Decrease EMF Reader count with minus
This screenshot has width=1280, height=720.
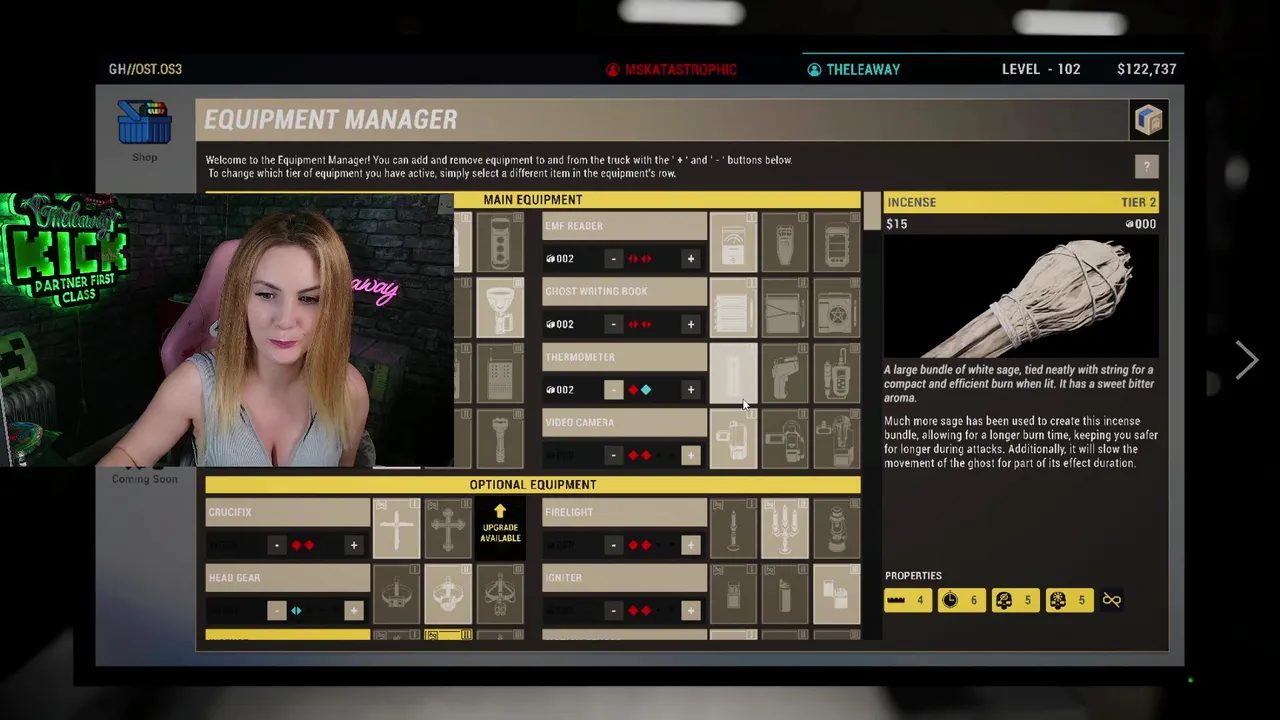coord(613,259)
